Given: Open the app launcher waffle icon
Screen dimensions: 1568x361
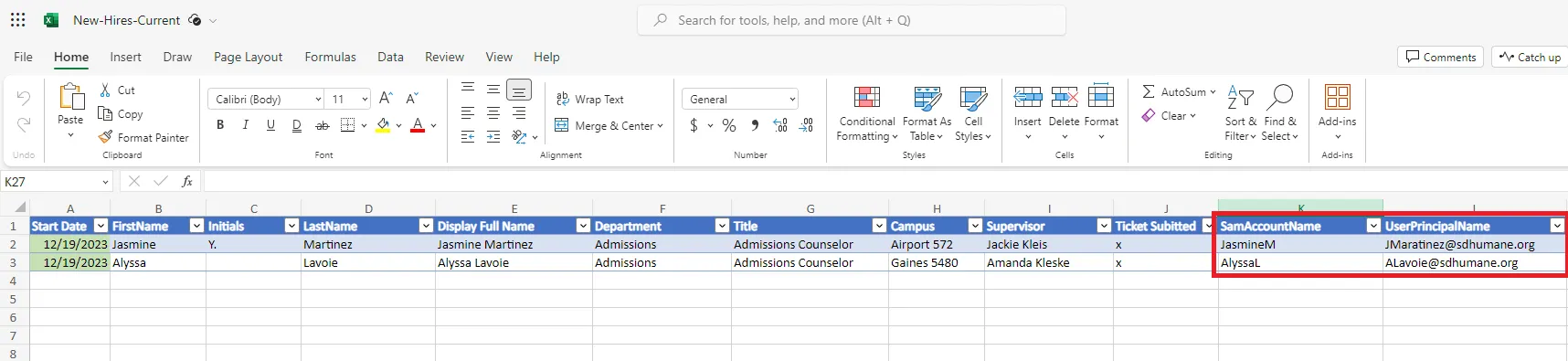Looking at the screenshot, I should [17, 19].
